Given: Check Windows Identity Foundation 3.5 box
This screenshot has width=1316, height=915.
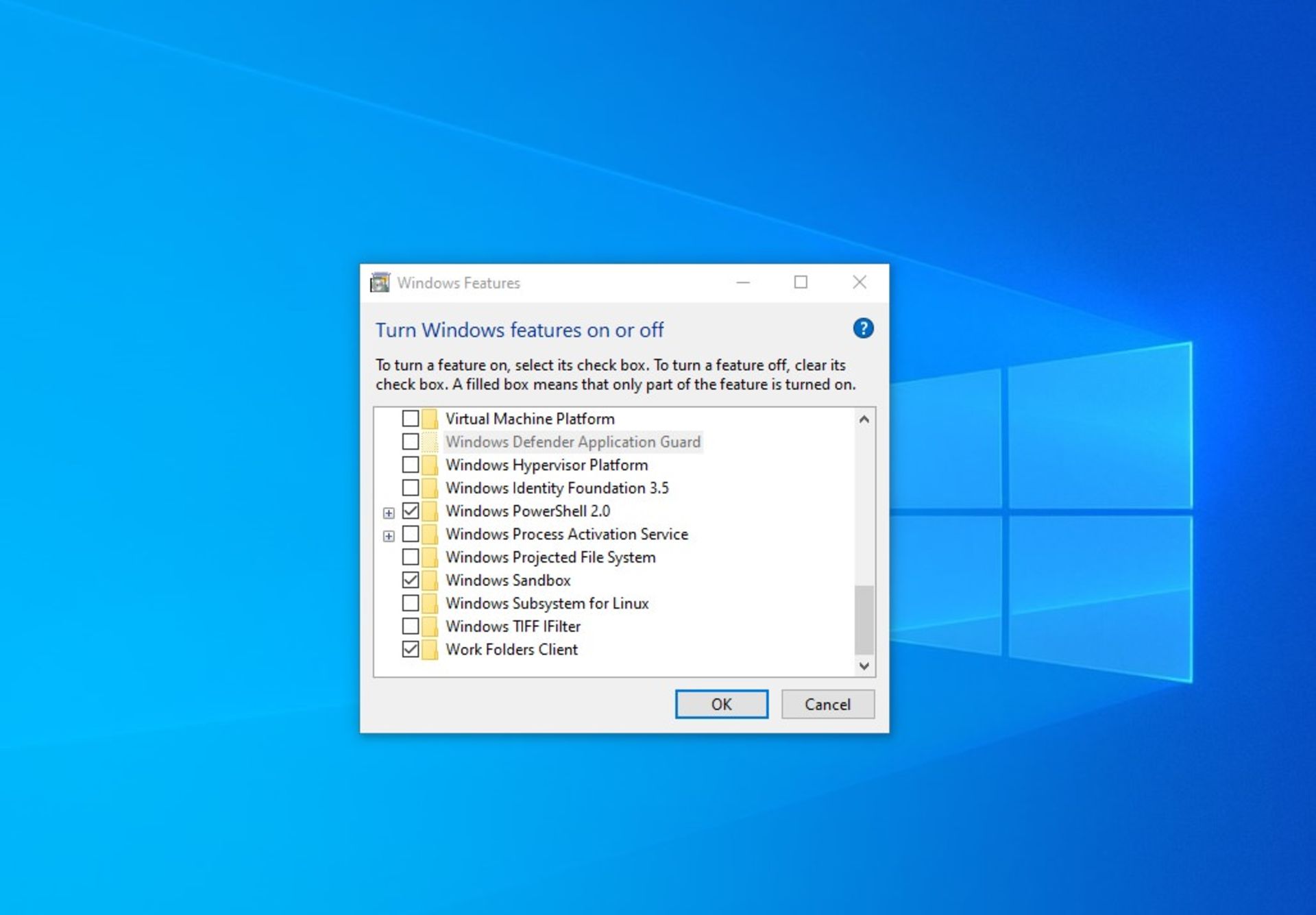Looking at the screenshot, I should click(410, 487).
